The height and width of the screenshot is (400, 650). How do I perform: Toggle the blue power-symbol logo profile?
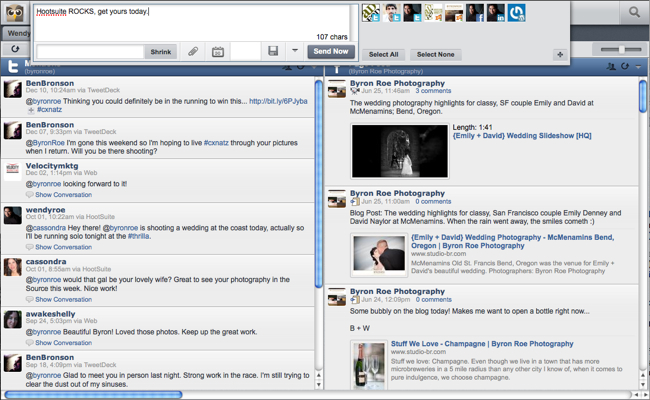(517, 13)
